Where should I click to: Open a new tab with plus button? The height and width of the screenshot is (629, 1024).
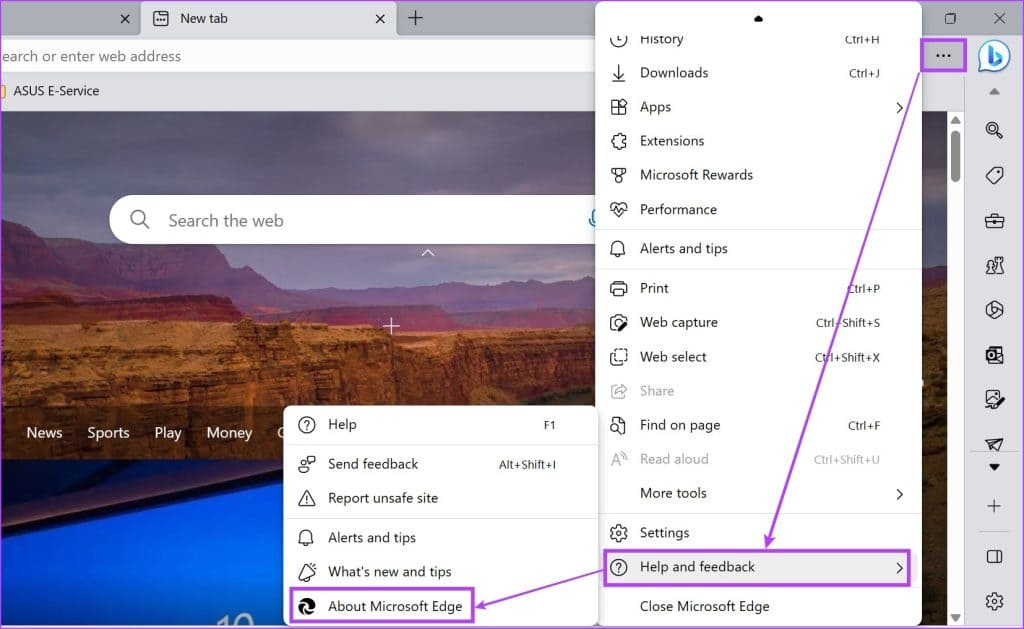point(415,18)
